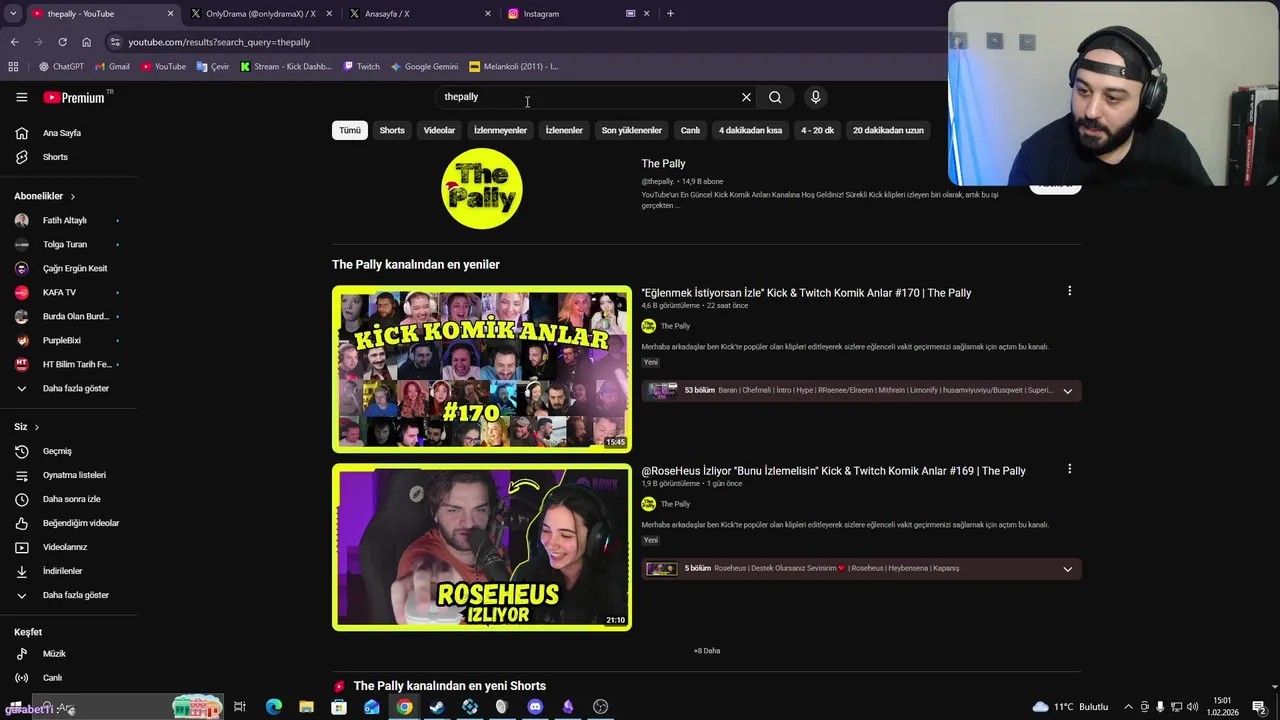Open Komik Anlar #170 video title
1280x720 pixels.
(806, 293)
